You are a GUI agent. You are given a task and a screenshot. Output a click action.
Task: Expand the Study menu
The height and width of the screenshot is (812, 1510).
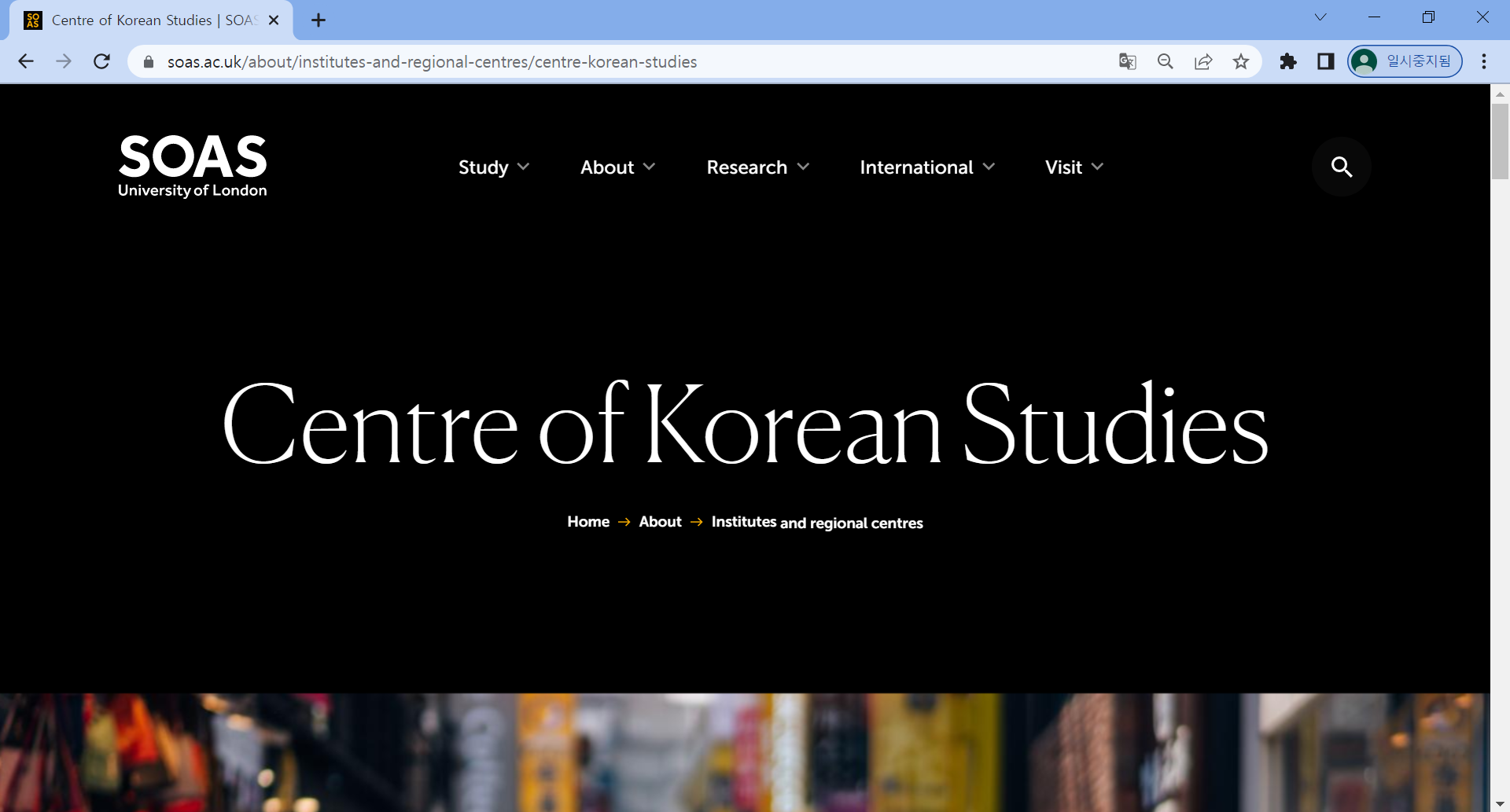[494, 167]
